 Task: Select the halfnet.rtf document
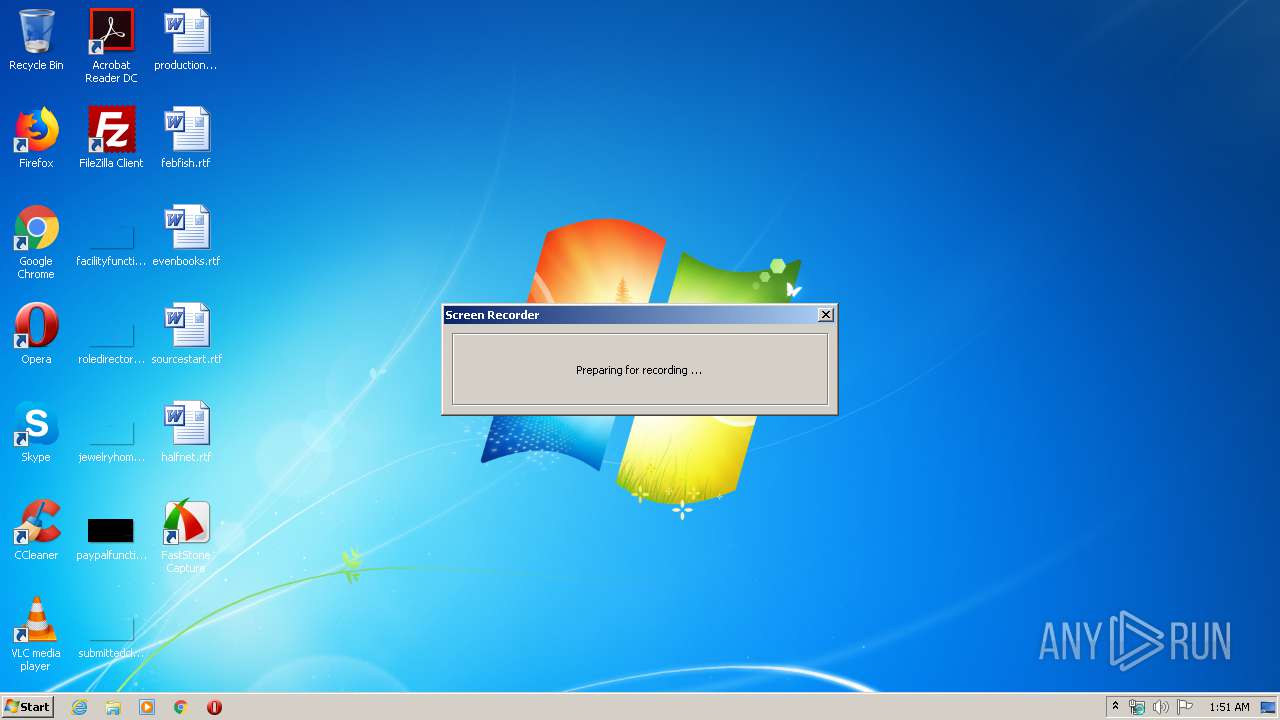186,432
